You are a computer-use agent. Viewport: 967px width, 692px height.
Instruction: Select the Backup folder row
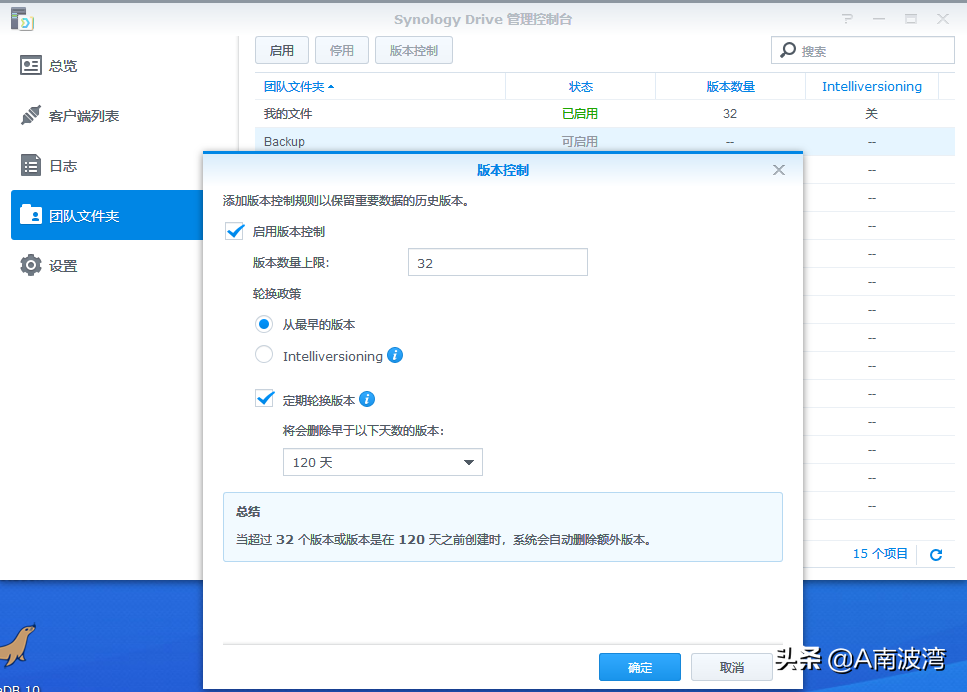(605, 141)
